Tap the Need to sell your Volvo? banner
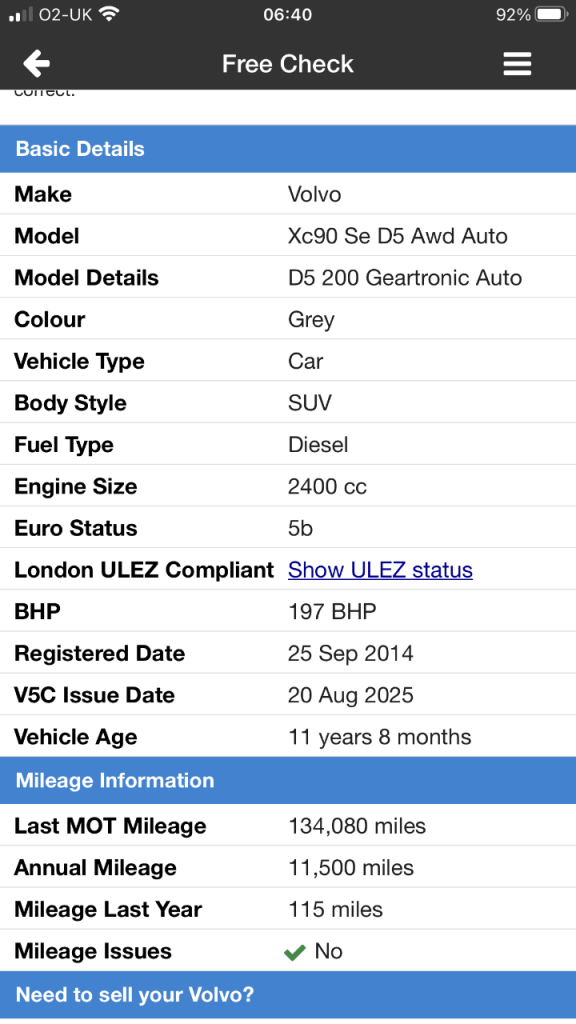Viewport: 576px width, 1024px height. click(288, 995)
